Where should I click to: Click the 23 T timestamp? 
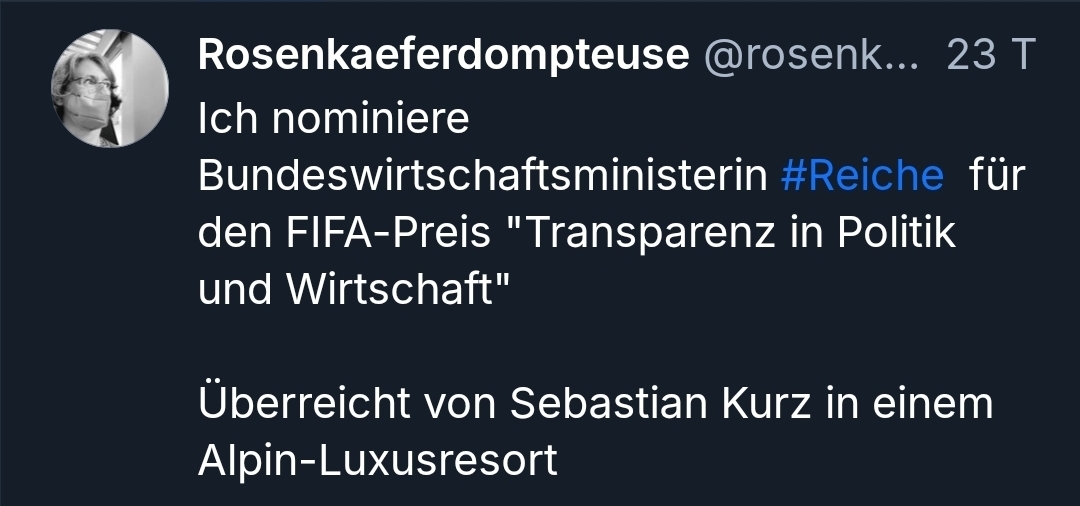(x=989, y=57)
